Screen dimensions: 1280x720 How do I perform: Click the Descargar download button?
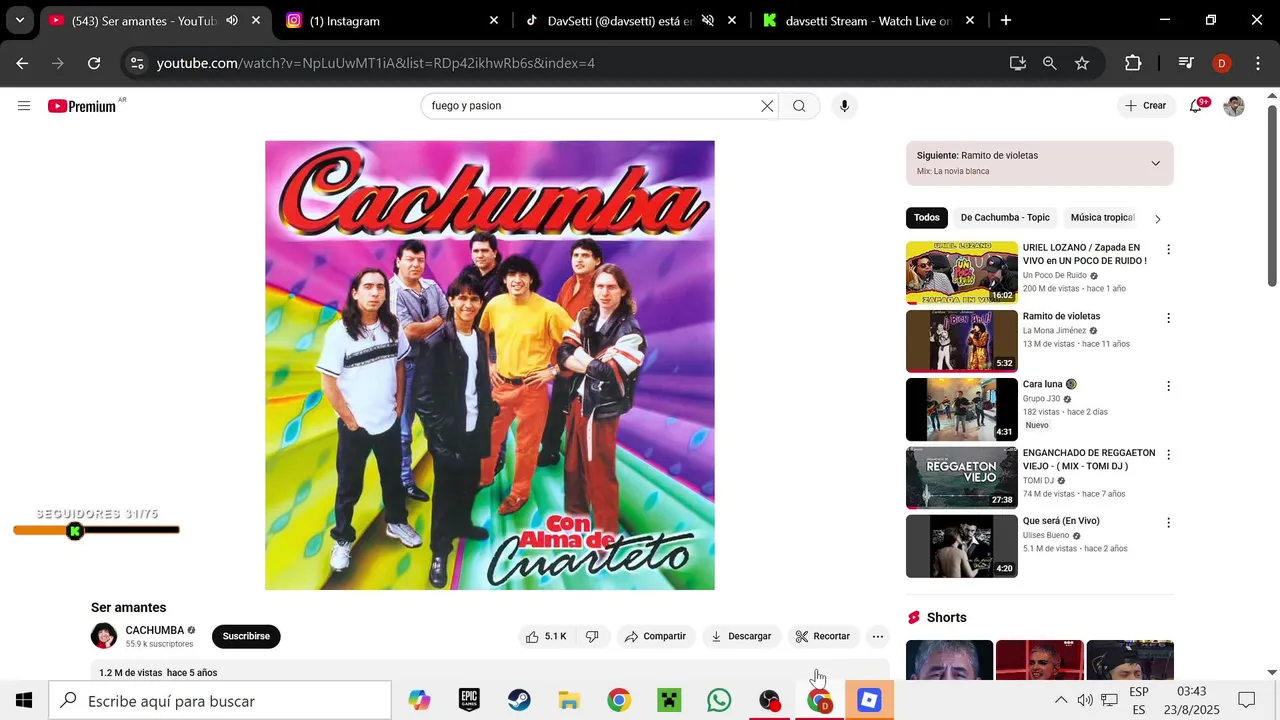point(741,636)
